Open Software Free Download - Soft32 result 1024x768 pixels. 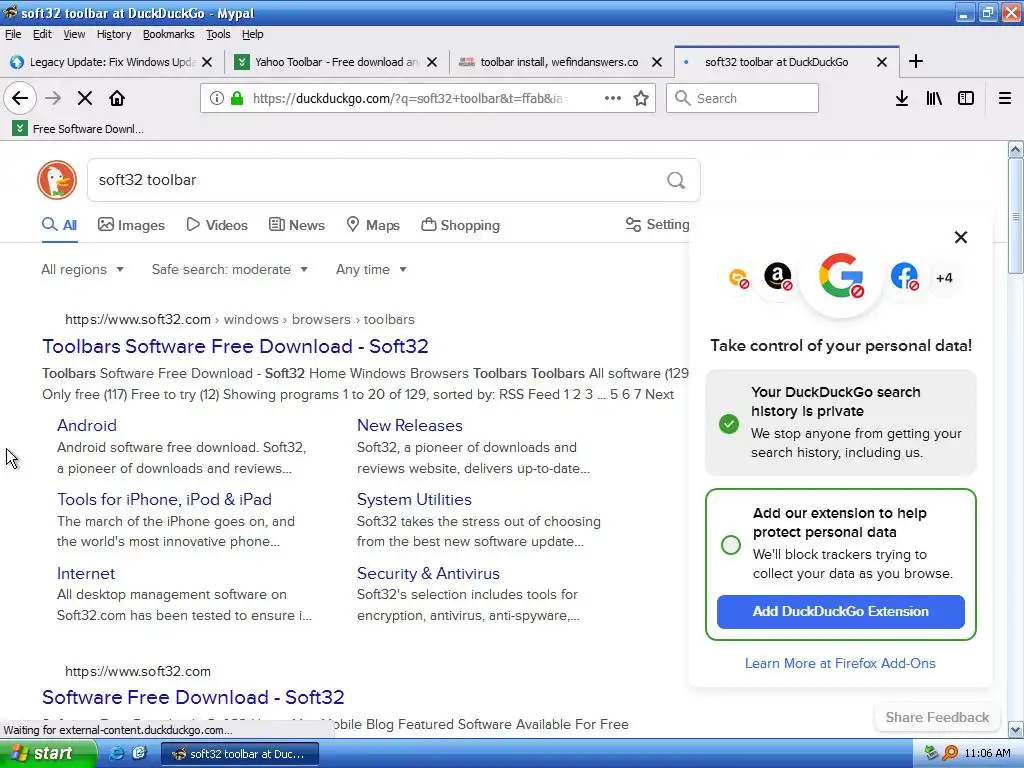193,697
